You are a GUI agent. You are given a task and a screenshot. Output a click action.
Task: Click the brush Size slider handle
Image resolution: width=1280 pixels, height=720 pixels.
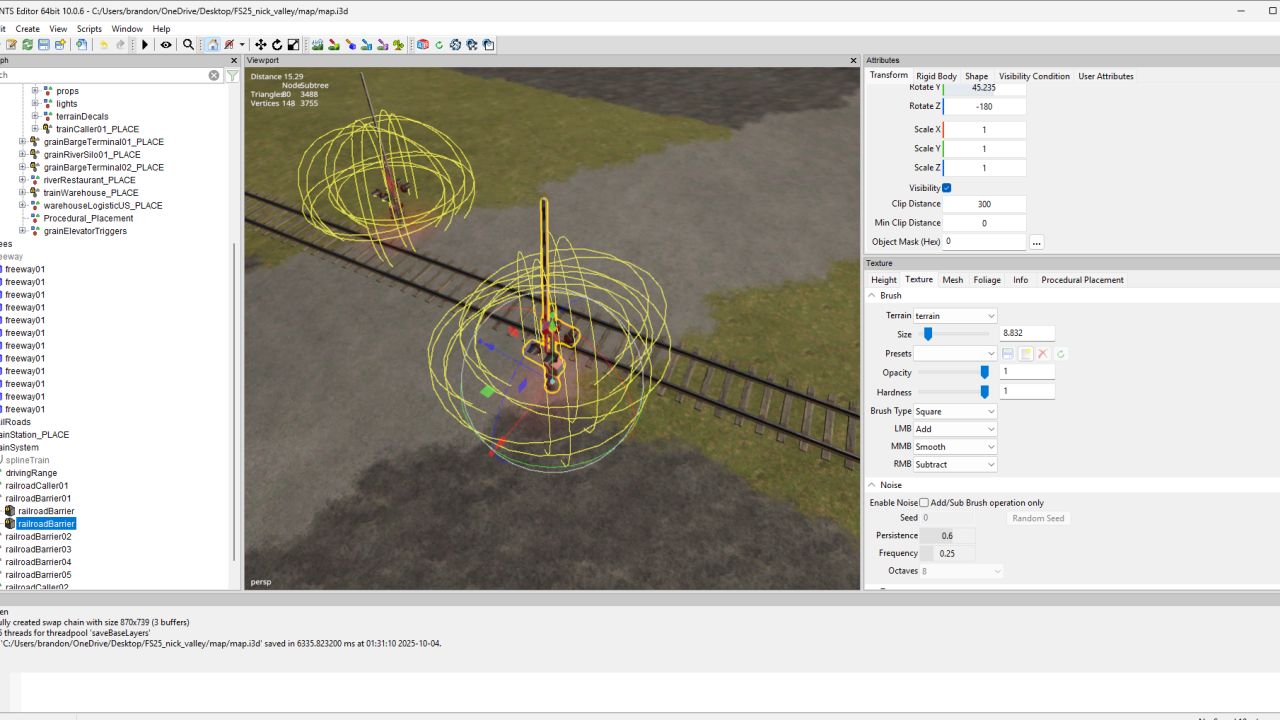click(x=928, y=334)
